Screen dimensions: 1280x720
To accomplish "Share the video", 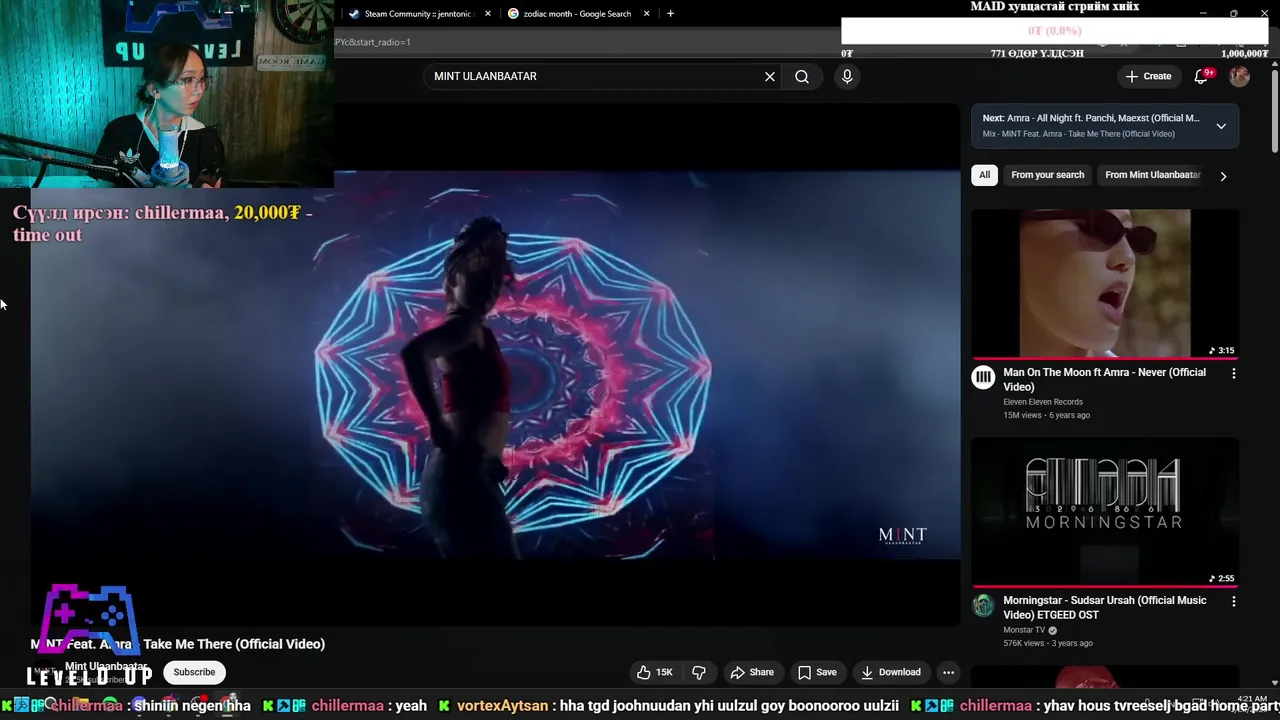I will pos(752,672).
